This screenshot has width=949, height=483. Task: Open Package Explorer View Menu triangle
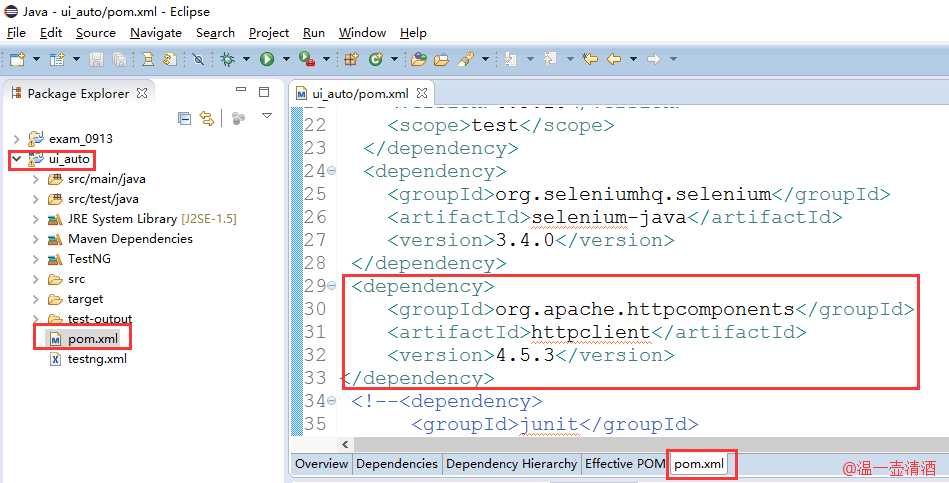267,116
